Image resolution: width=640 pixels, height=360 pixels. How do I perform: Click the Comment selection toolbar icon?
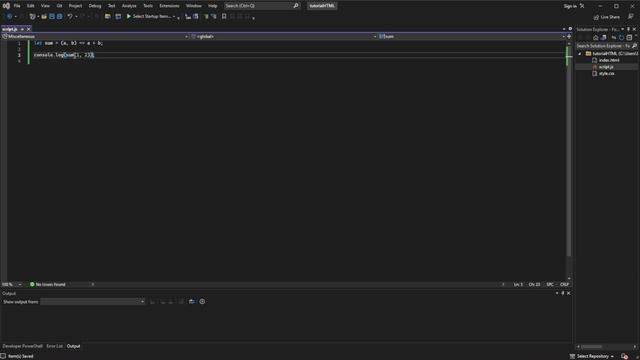[x=206, y=16]
